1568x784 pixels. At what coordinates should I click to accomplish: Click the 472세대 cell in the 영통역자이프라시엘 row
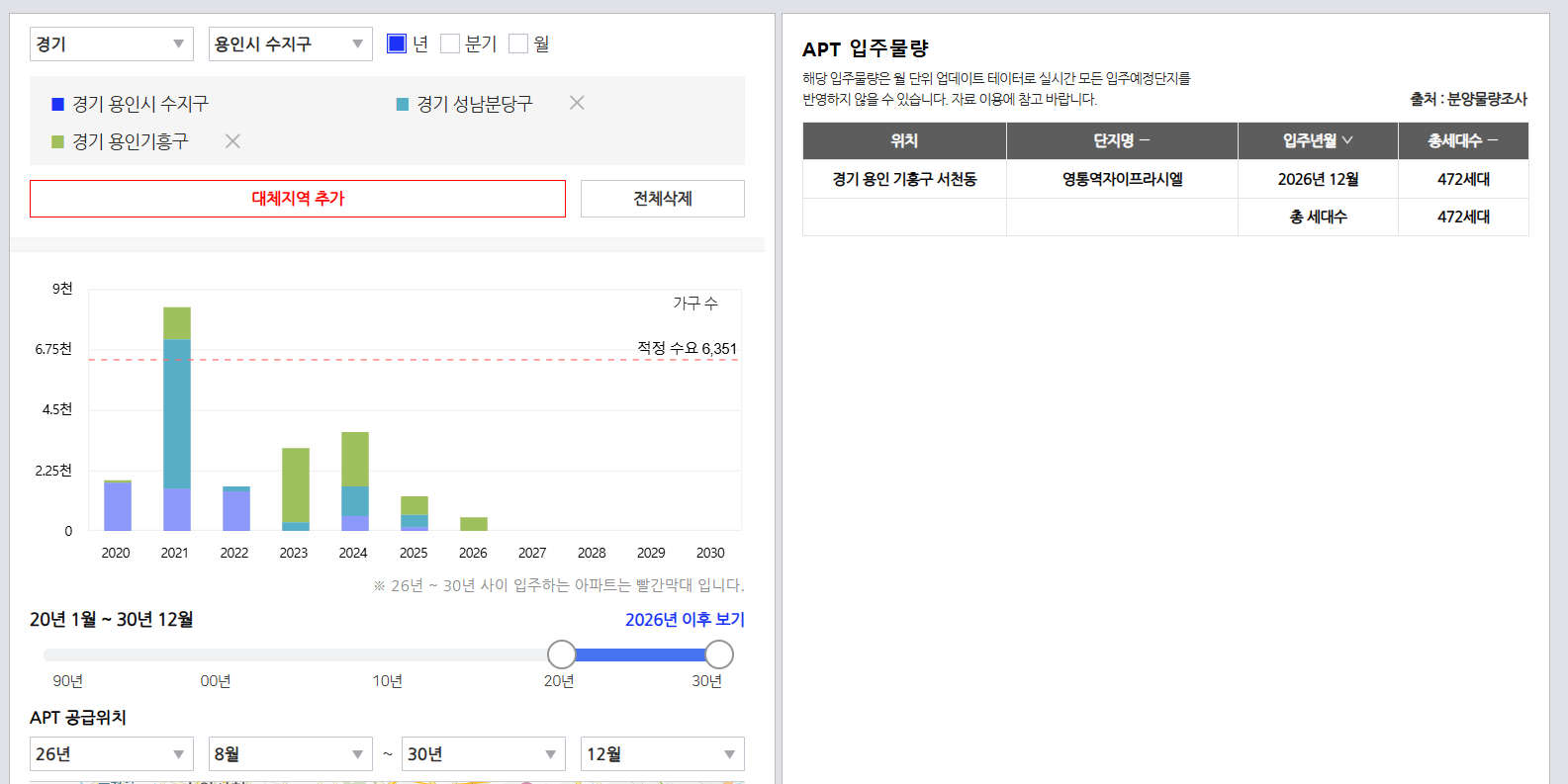[x=1463, y=179]
